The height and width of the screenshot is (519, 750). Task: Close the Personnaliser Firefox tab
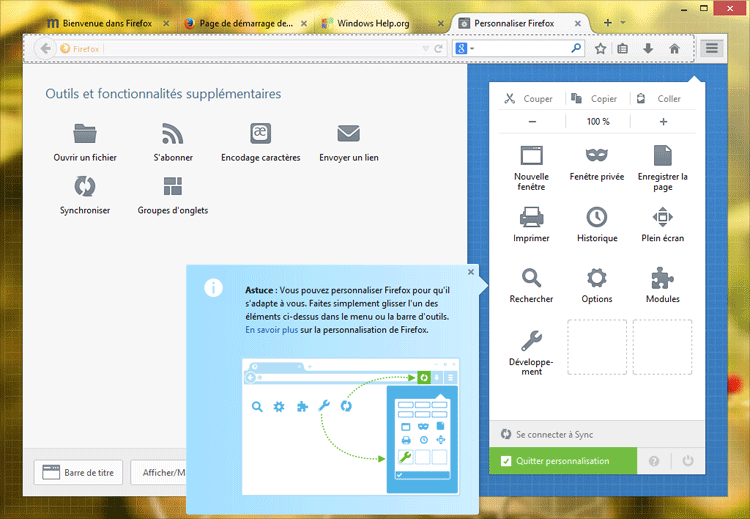pyautogui.click(x=578, y=23)
